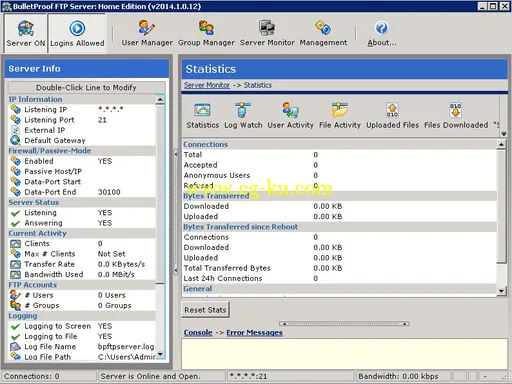Open the Management section
The image size is (512, 384).
[x=323, y=33]
